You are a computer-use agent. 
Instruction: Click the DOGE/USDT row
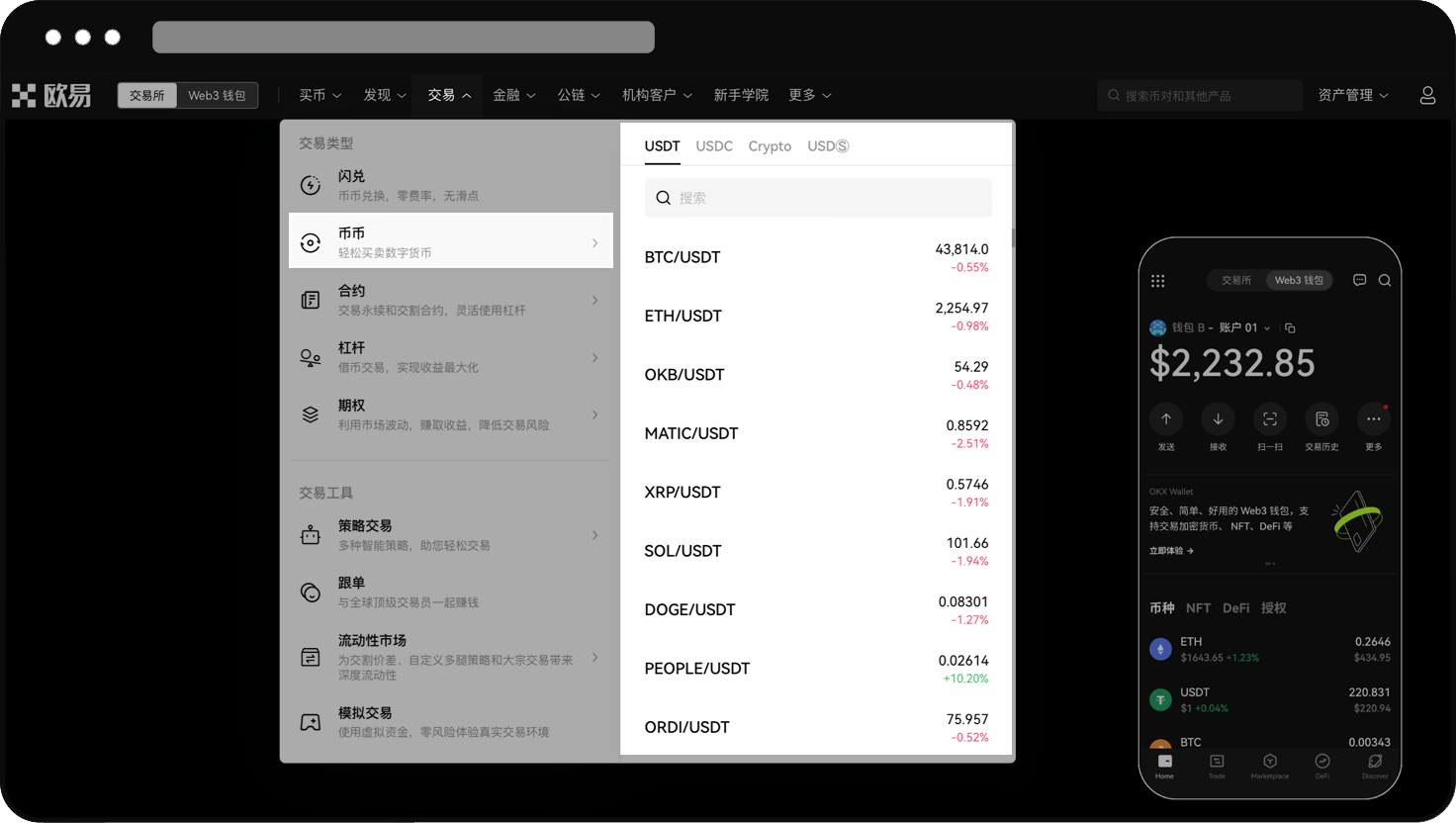(x=816, y=610)
